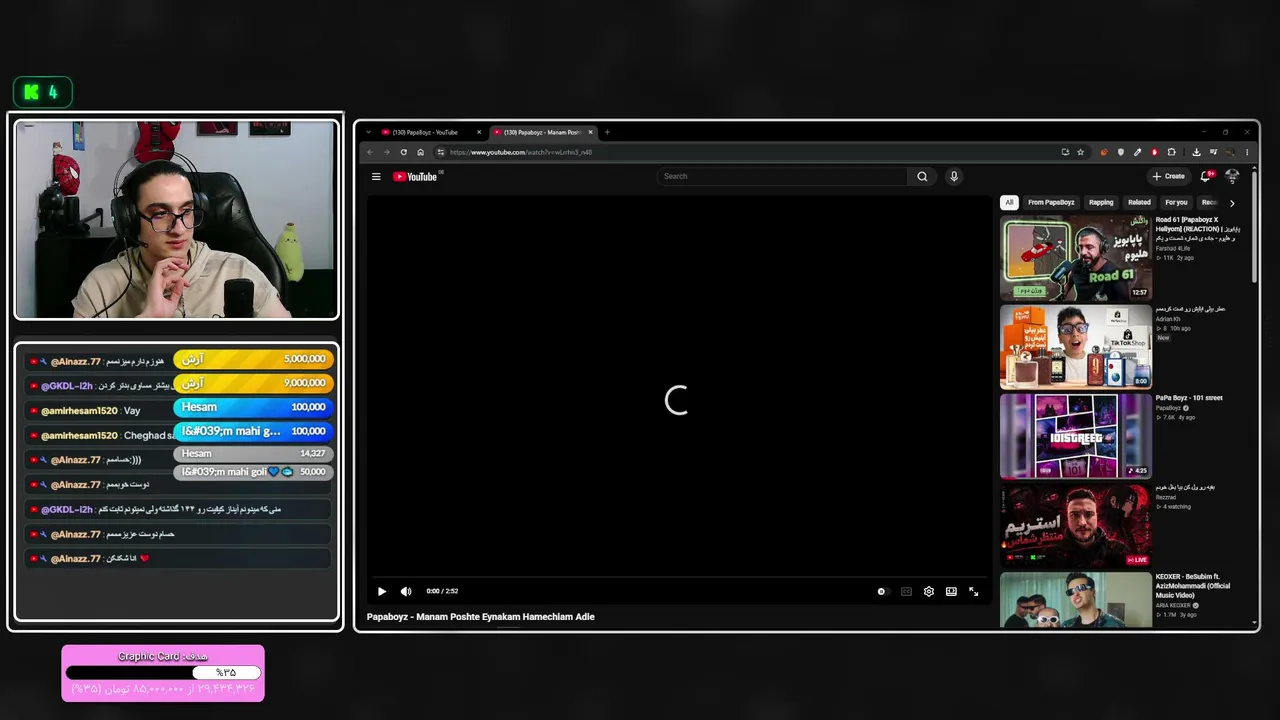Toggle the autoplay switch in the player
Image resolution: width=1280 pixels, height=720 pixels.
tap(881, 591)
